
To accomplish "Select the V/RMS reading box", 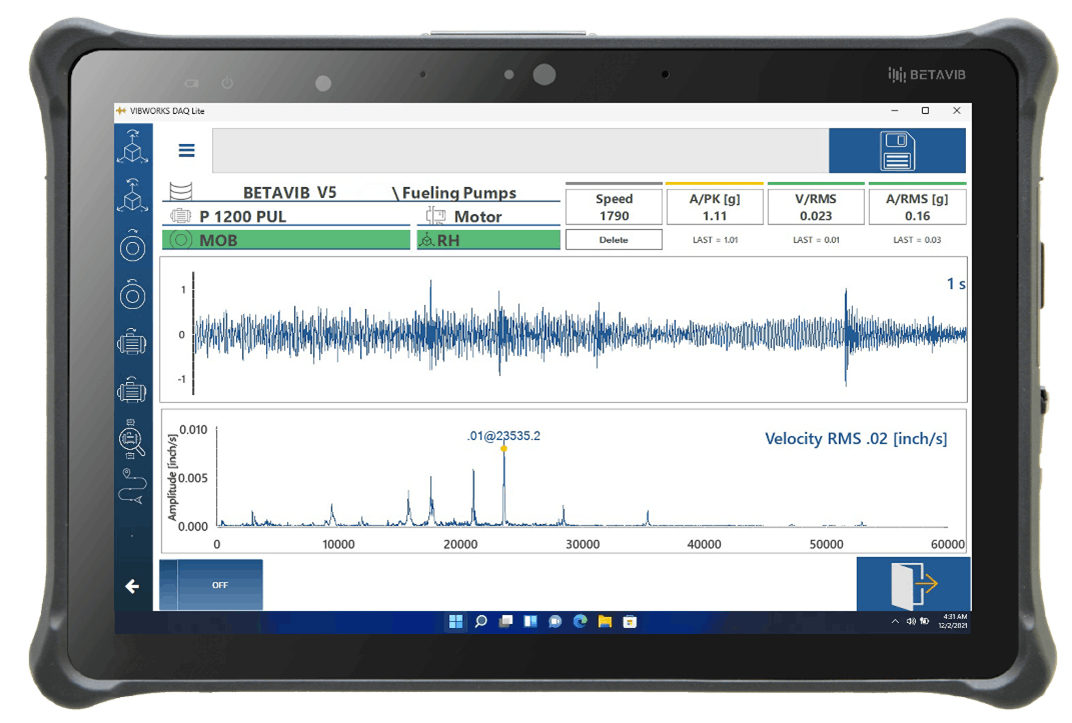I will [815, 207].
